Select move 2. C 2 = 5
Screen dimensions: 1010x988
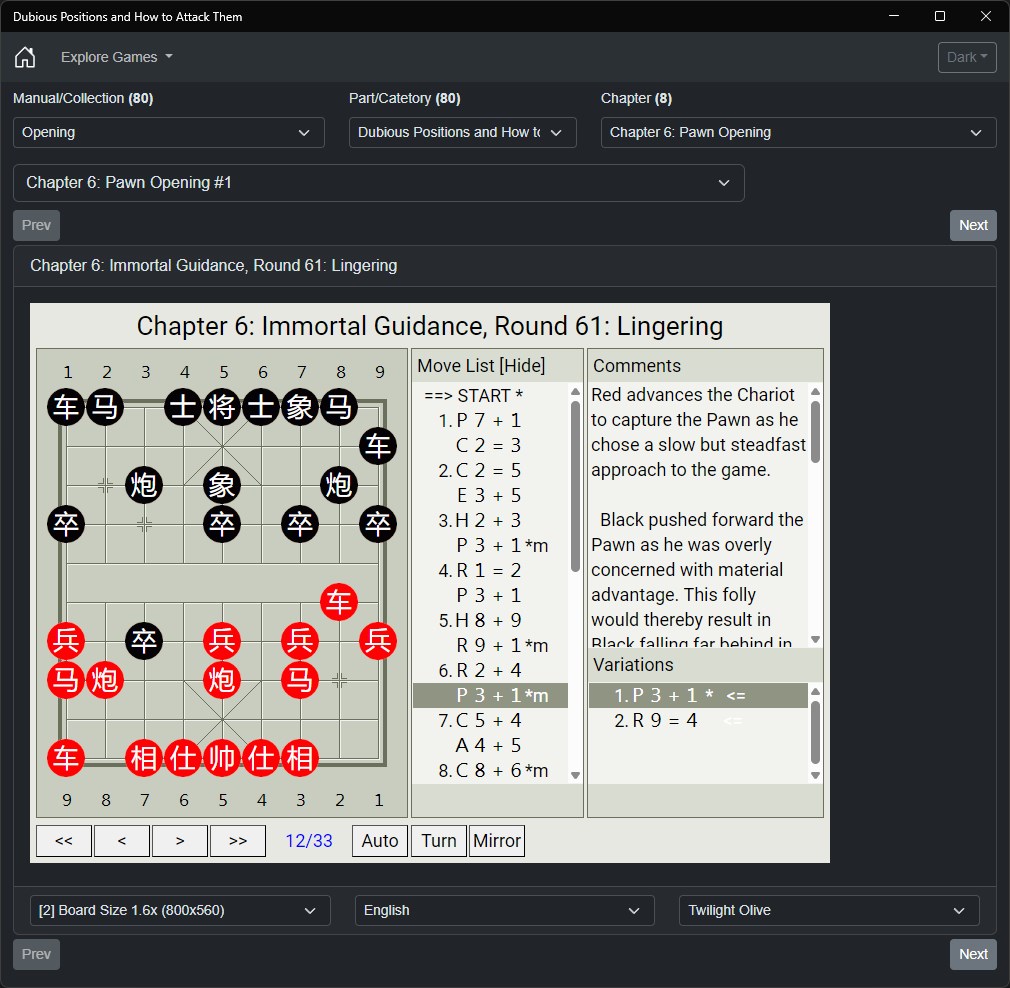490,471
